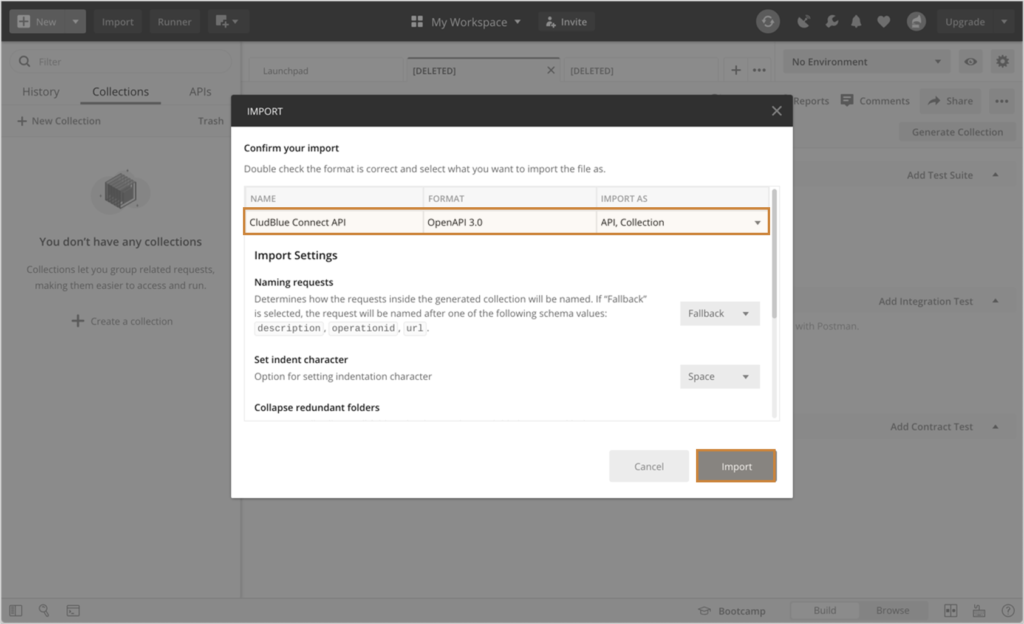Image resolution: width=1024 pixels, height=624 pixels.
Task: Open the capture requests satellite icon
Action: [x=804, y=22]
